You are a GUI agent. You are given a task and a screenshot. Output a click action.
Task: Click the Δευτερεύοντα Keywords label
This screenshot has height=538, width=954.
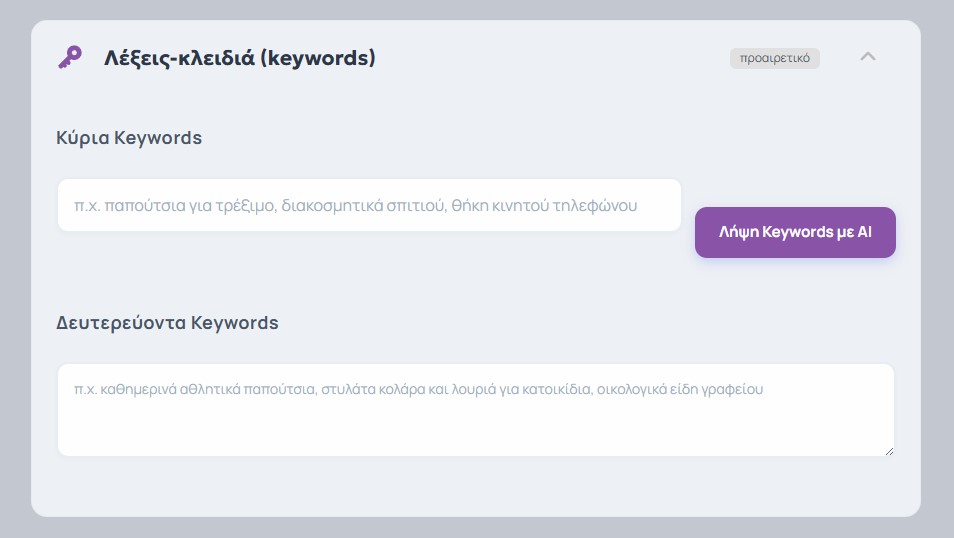167,323
